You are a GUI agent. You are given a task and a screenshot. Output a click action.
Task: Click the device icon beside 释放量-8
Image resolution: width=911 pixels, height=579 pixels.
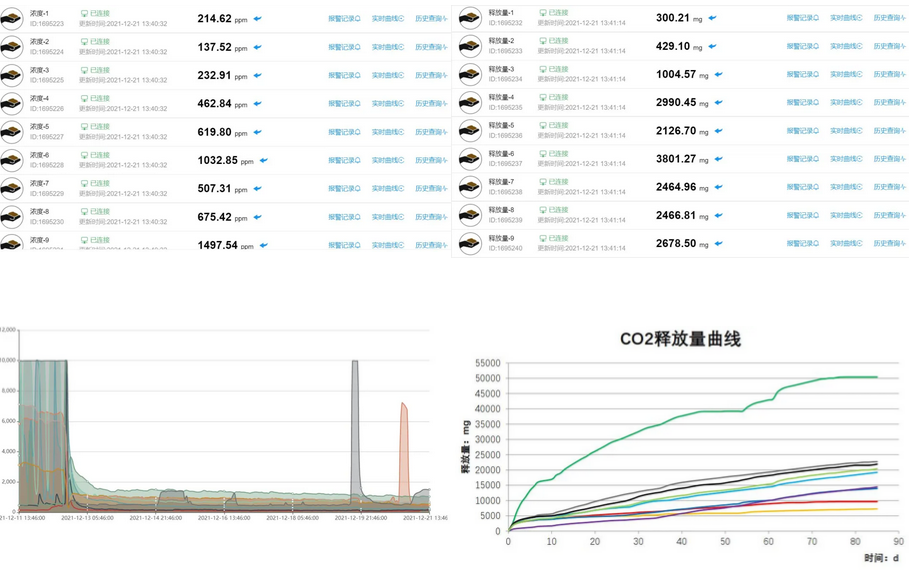tap(470, 215)
